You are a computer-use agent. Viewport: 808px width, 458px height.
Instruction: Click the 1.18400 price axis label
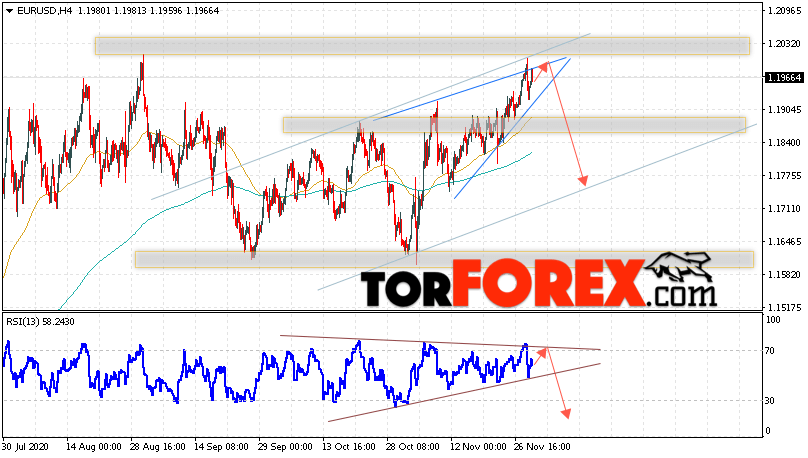[x=784, y=143]
